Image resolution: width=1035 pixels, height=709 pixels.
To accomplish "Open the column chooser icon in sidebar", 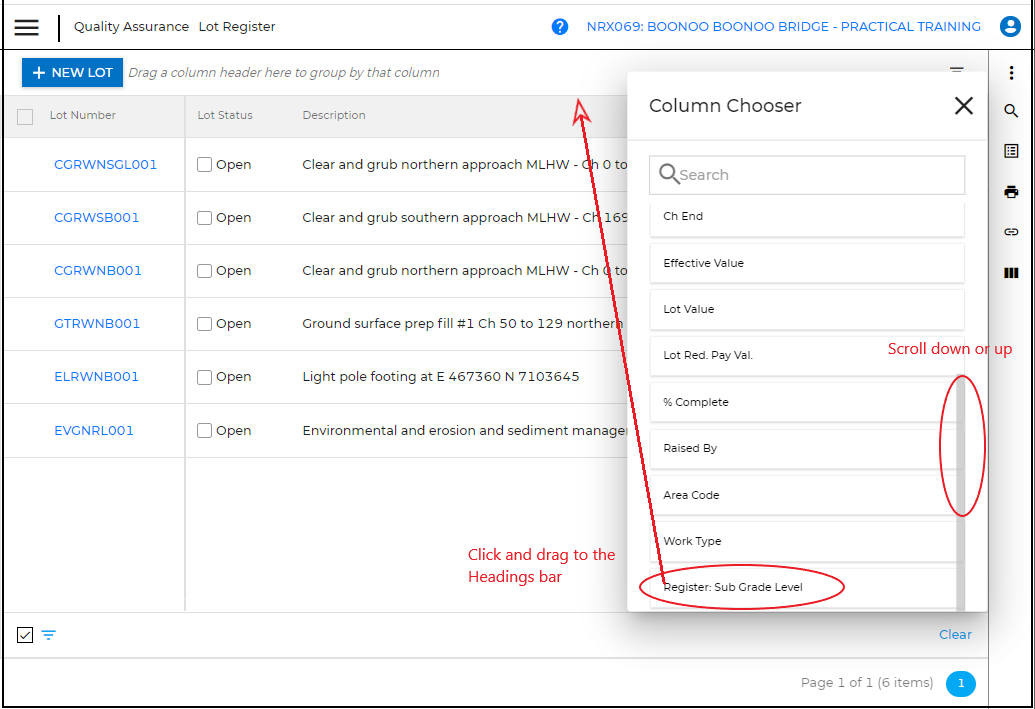I will 1011,272.
